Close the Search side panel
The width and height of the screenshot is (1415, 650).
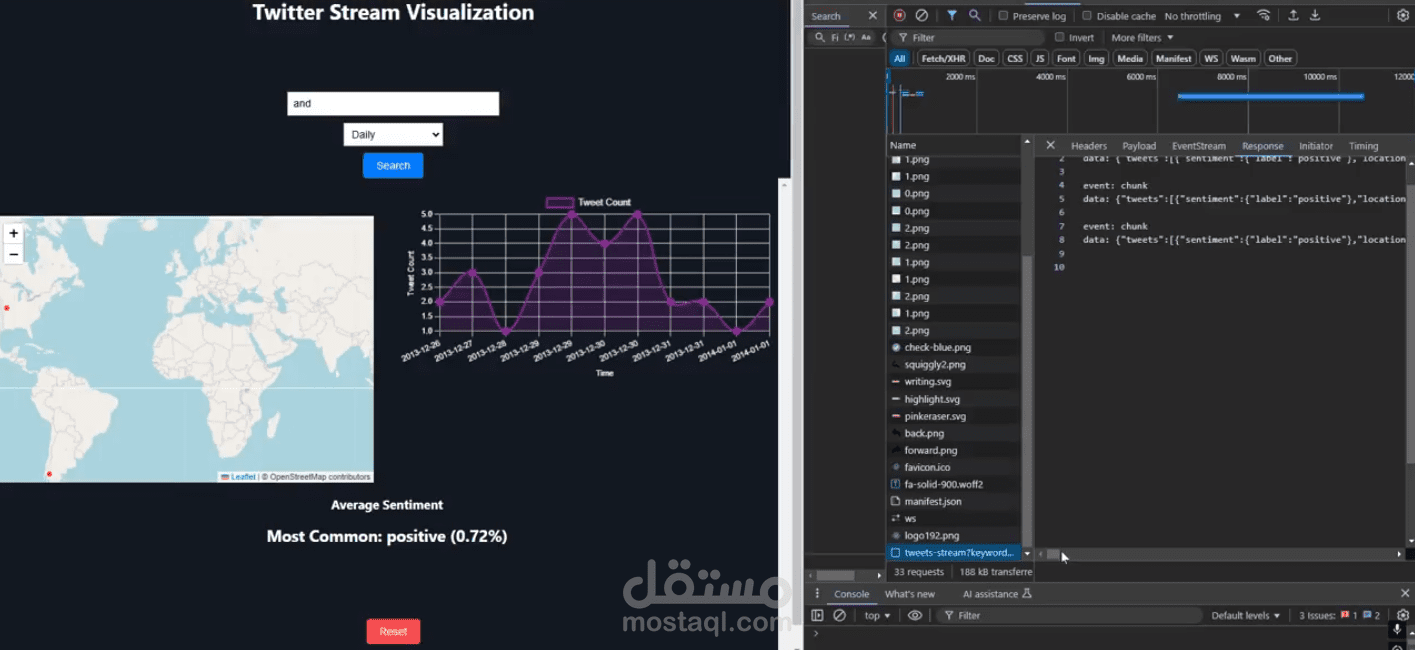click(x=872, y=16)
